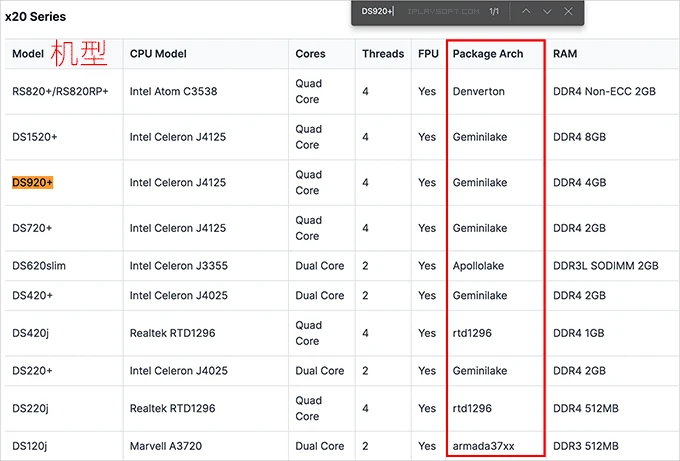Select the RS820+/RS820RP+ model cell
This screenshot has height=461, width=680.
[60, 91]
